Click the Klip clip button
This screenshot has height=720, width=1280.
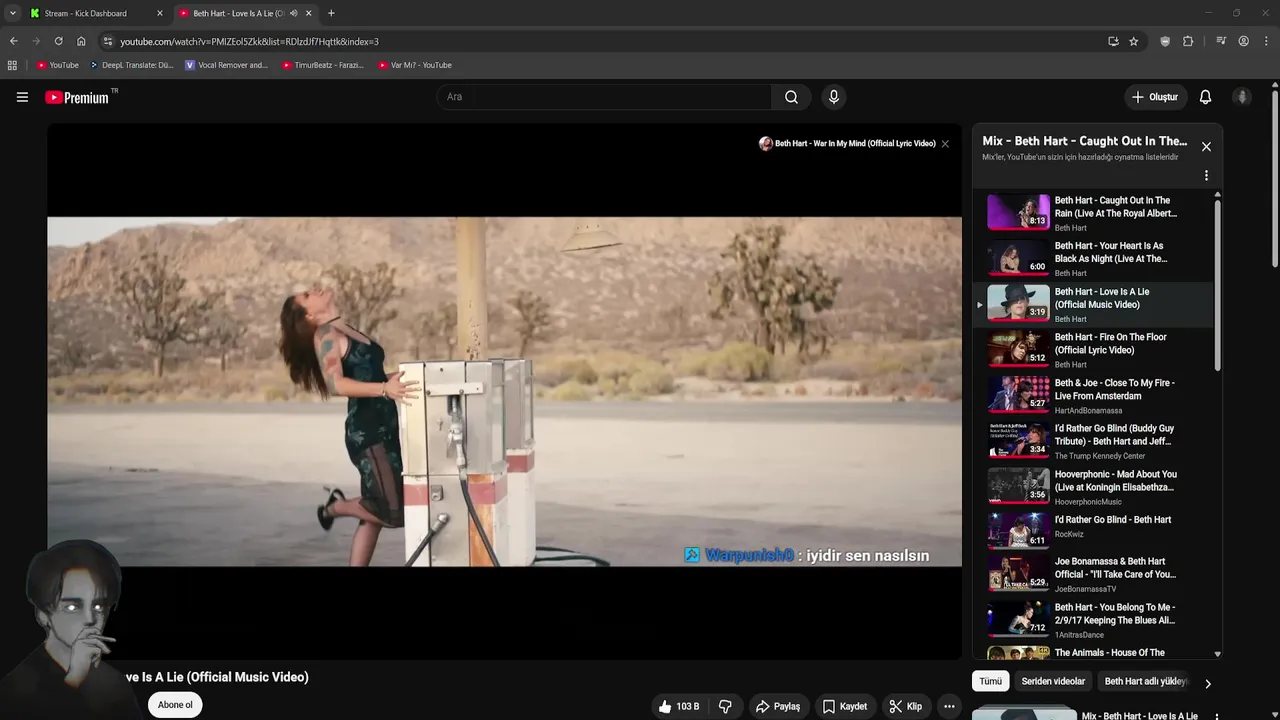tap(905, 706)
